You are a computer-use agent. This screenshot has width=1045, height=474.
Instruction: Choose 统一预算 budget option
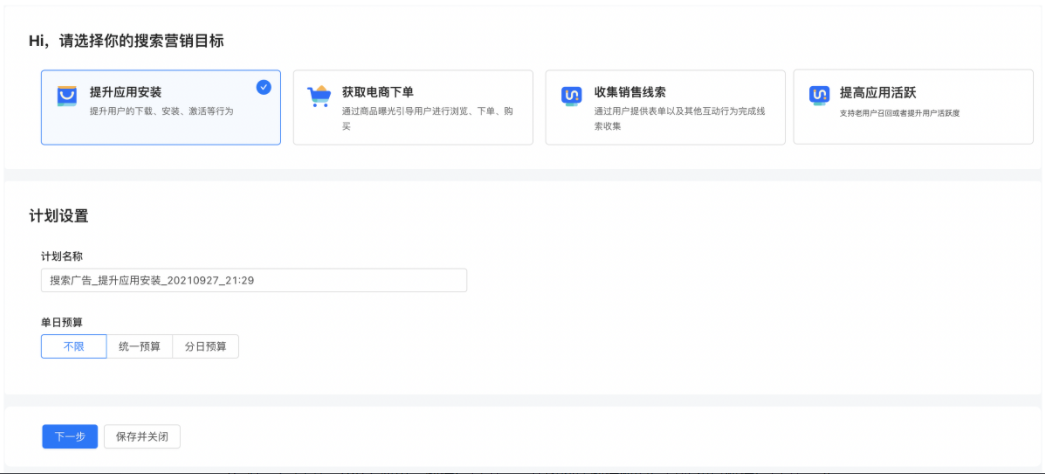point(139,347)
